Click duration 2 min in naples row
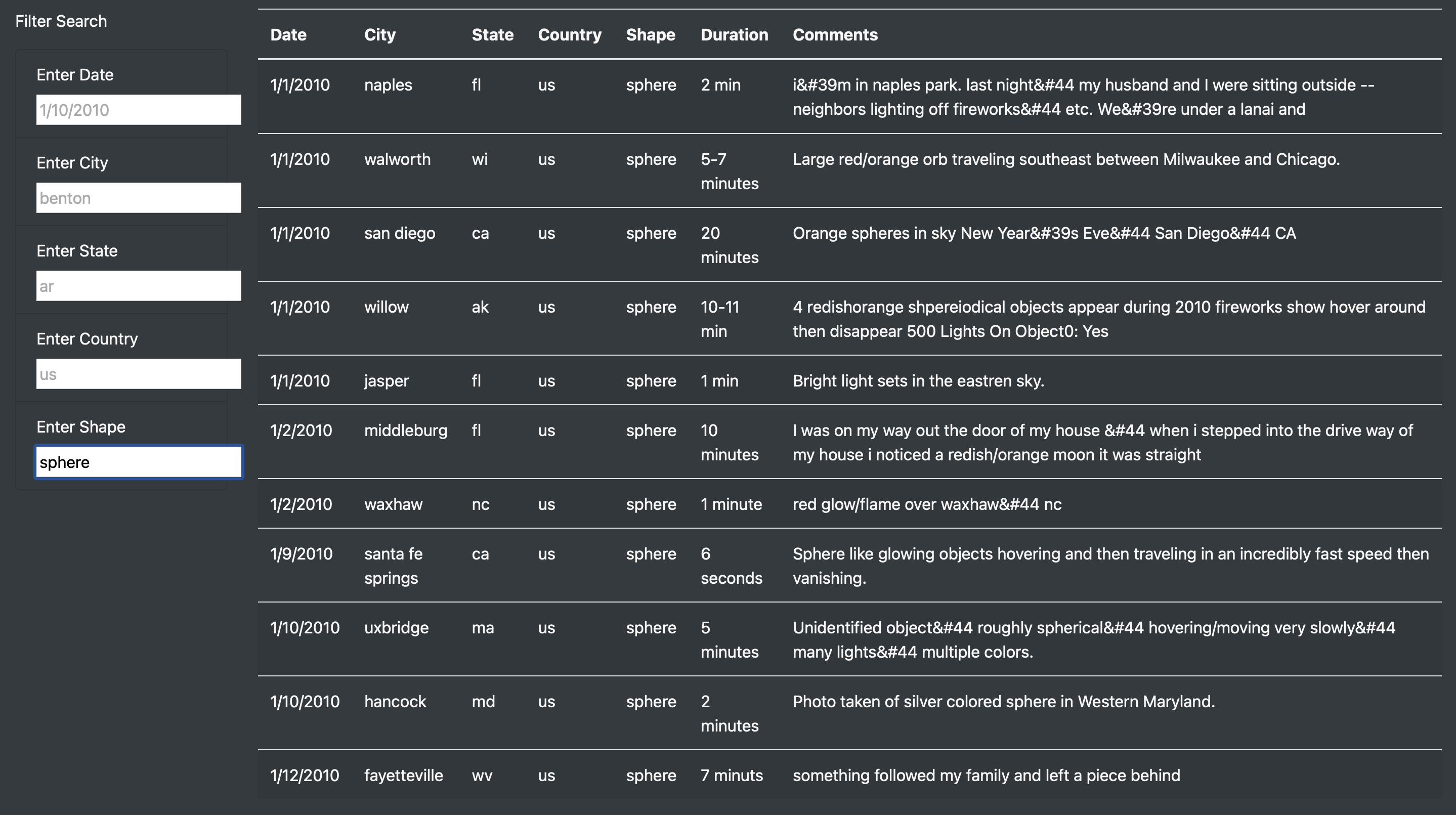This screenshot has height=815, width=1456. click(720, 85)
